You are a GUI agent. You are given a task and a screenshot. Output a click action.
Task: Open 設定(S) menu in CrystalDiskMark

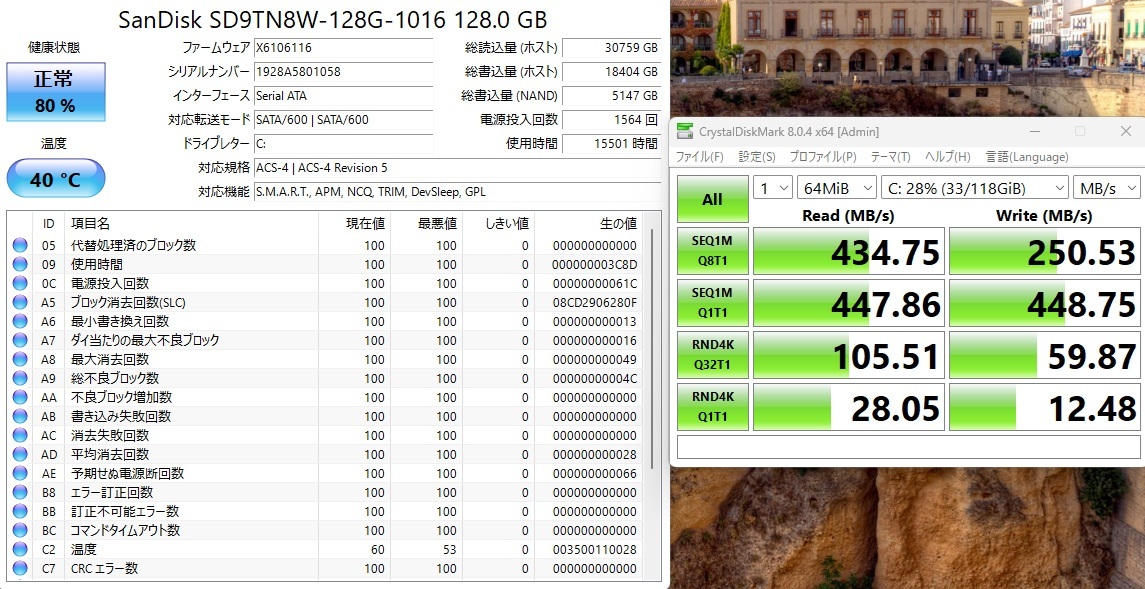coord(757,157)
